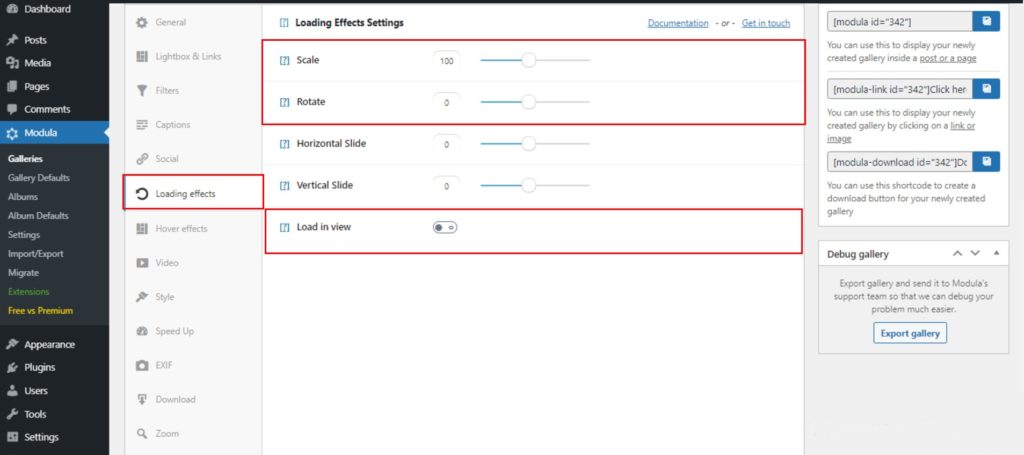Click the Rotate value input field
Viewport: 1024px width, 455px height.
pyautogui.click(x=447, y=102)
